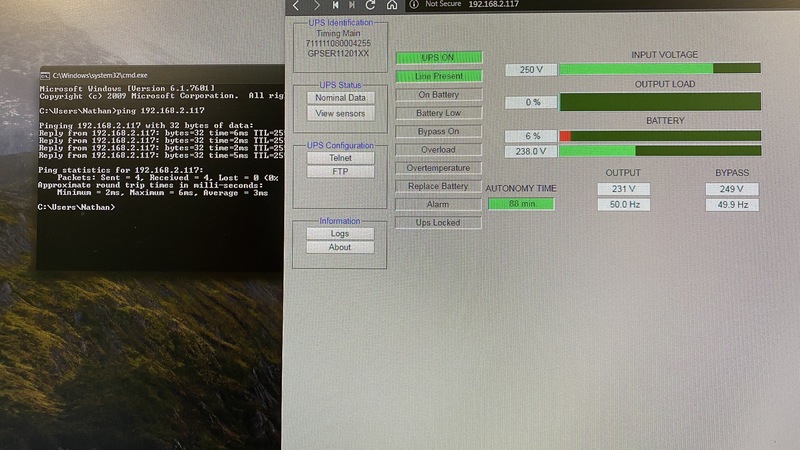Open the About page
Viewport: 800px width, 450px height.
[x=340, y=247]
